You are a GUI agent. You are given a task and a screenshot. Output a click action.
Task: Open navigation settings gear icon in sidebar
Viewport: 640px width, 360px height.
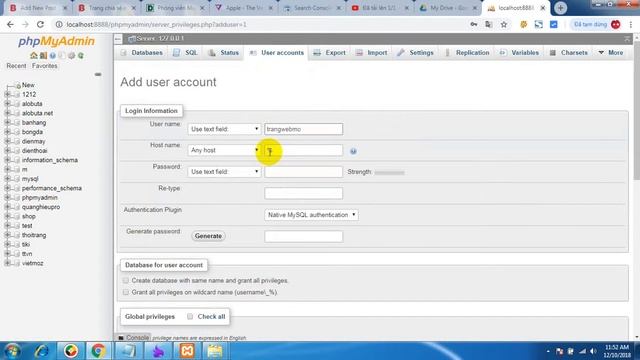click(71, 56)
